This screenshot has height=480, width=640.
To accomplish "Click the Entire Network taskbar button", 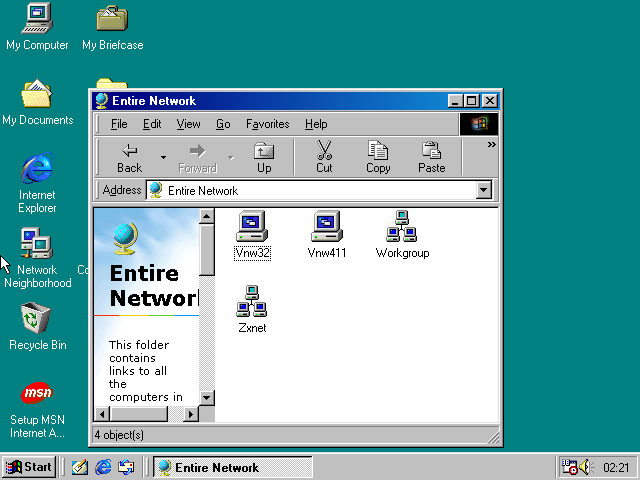I will [x=233, y=467].
